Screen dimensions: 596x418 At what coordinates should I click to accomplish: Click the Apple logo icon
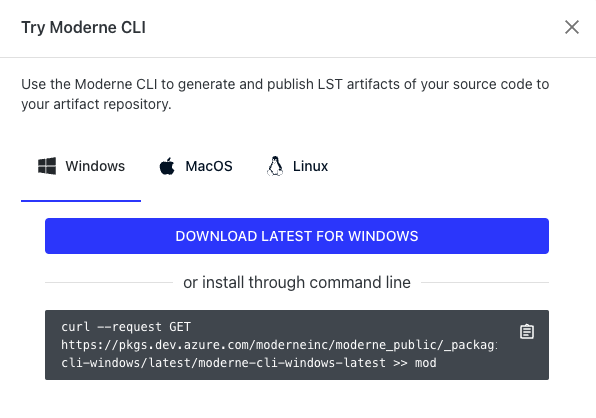tap(167, 166)
